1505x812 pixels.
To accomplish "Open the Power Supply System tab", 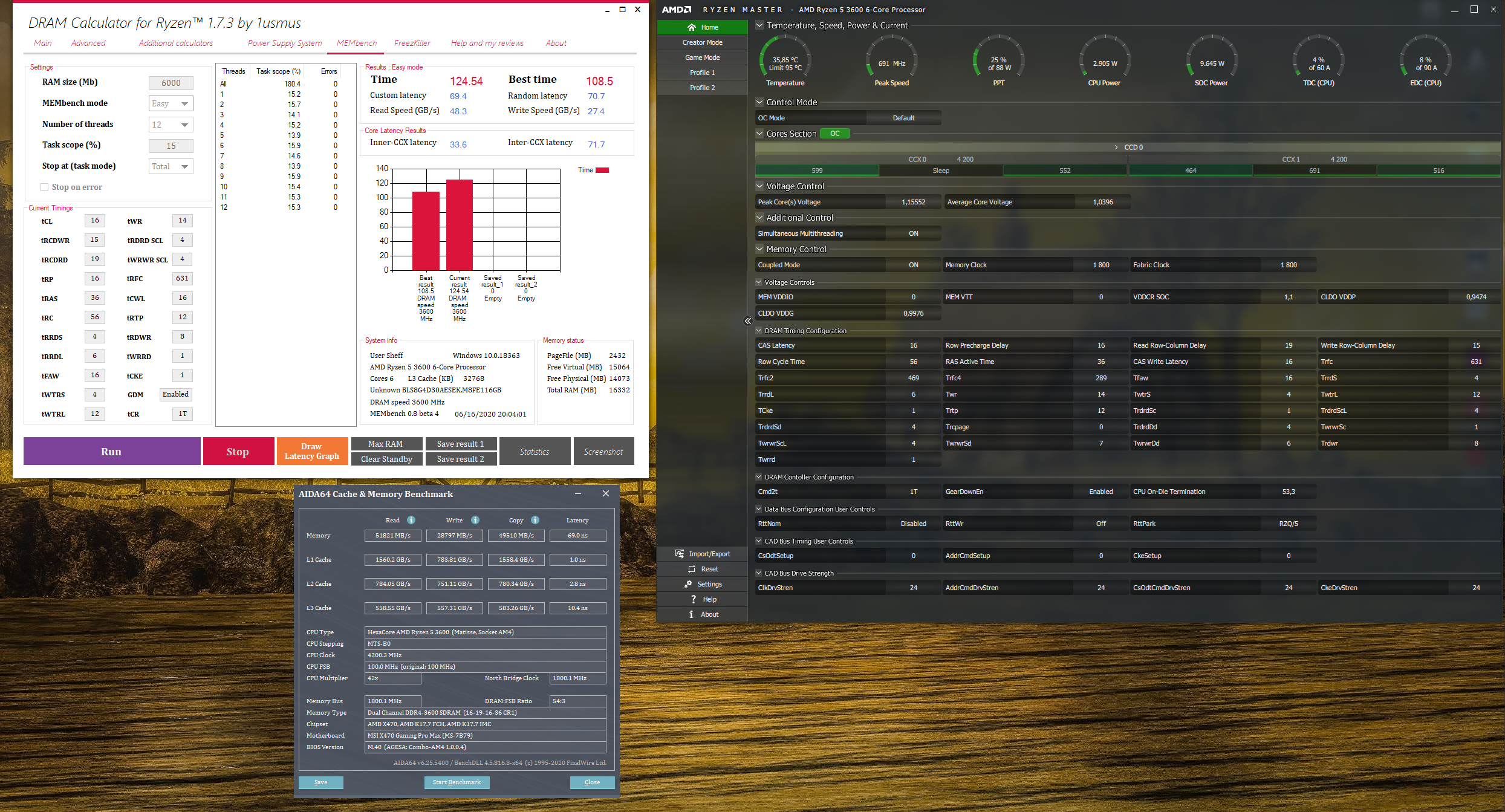I will (284, 43).
